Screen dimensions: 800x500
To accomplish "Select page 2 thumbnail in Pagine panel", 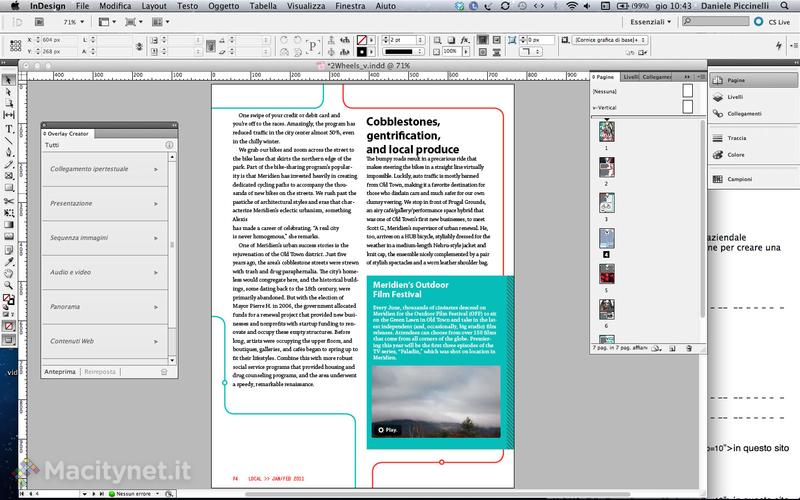I will (x=605, y=169).
